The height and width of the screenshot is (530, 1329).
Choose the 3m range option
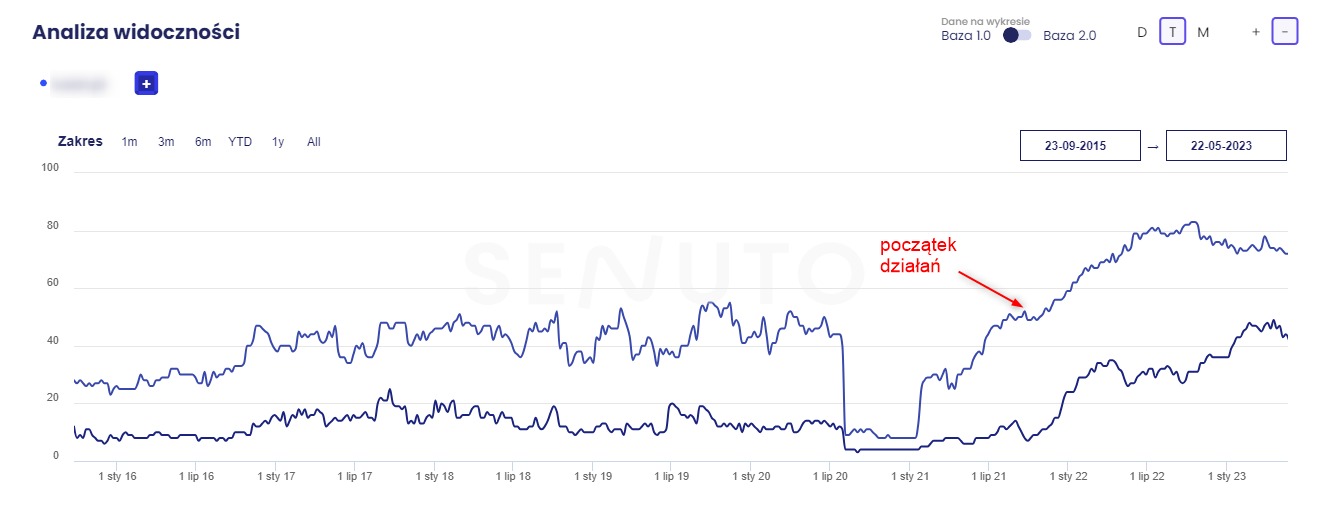click(166, 142)
